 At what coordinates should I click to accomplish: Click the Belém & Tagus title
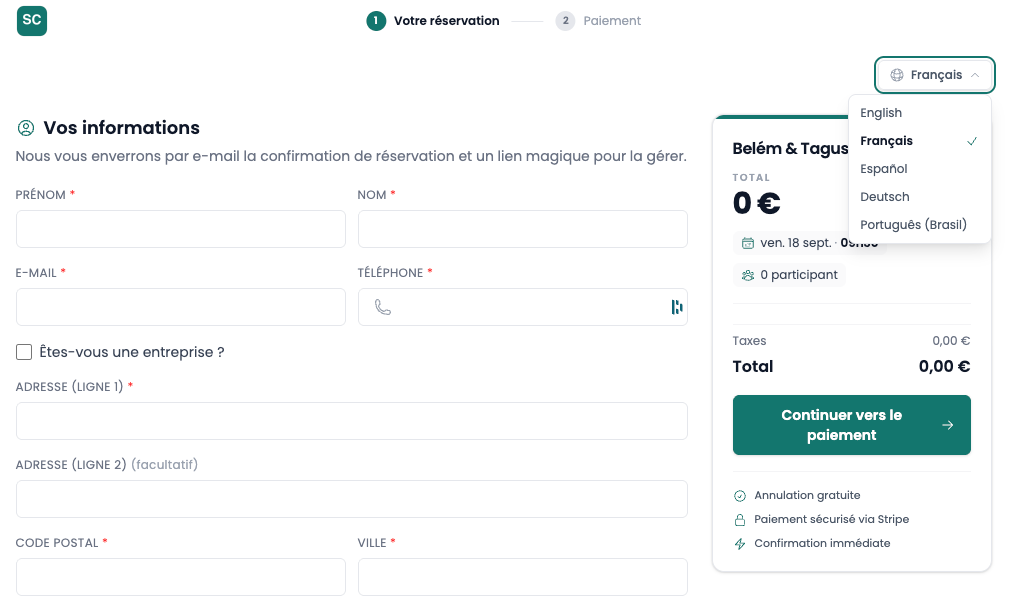[790, 149]
